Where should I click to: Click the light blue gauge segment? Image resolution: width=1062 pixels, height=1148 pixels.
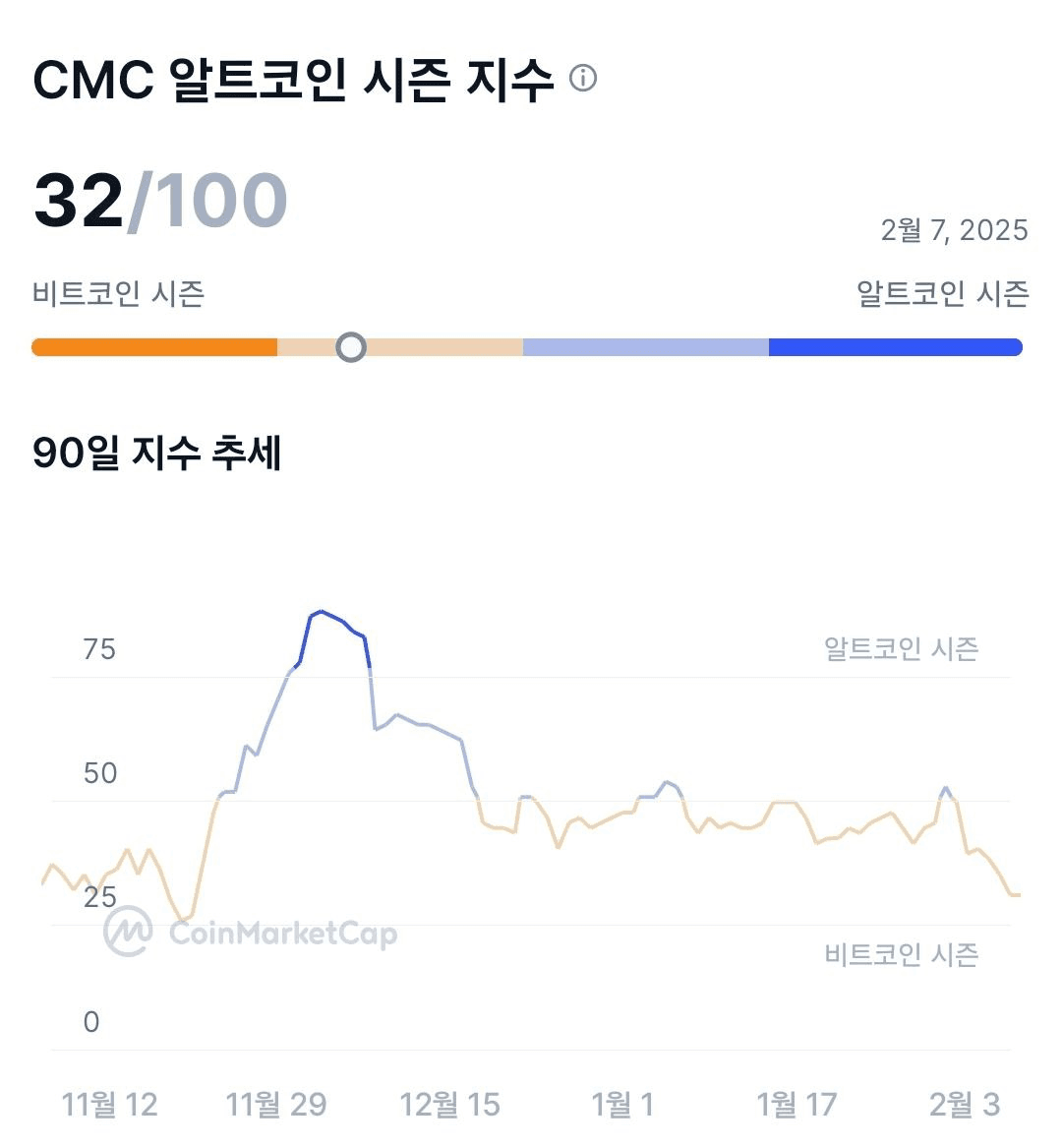pos(645,347)
